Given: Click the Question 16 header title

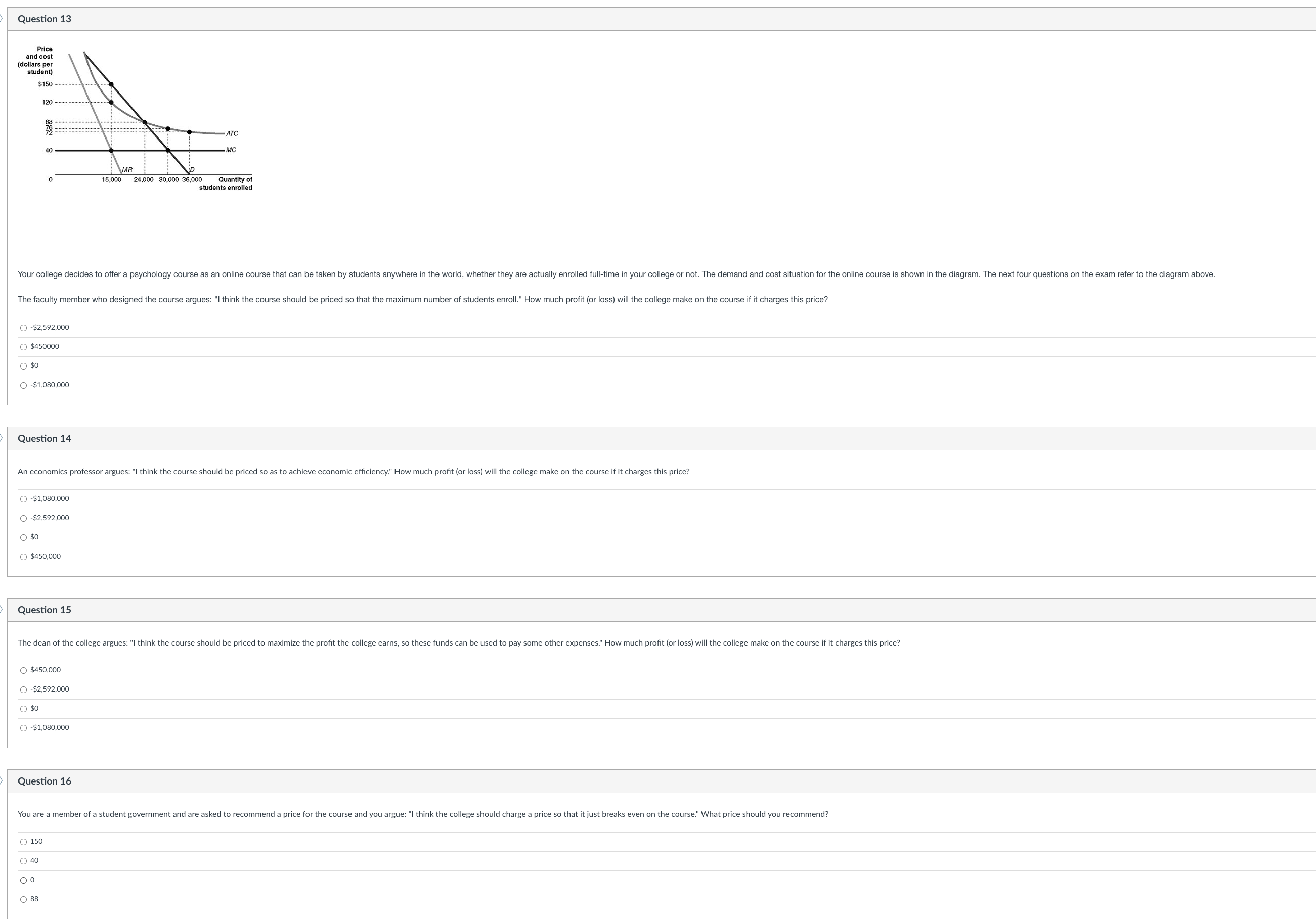Looking at the screenshot, I should (x=45, y=781).
